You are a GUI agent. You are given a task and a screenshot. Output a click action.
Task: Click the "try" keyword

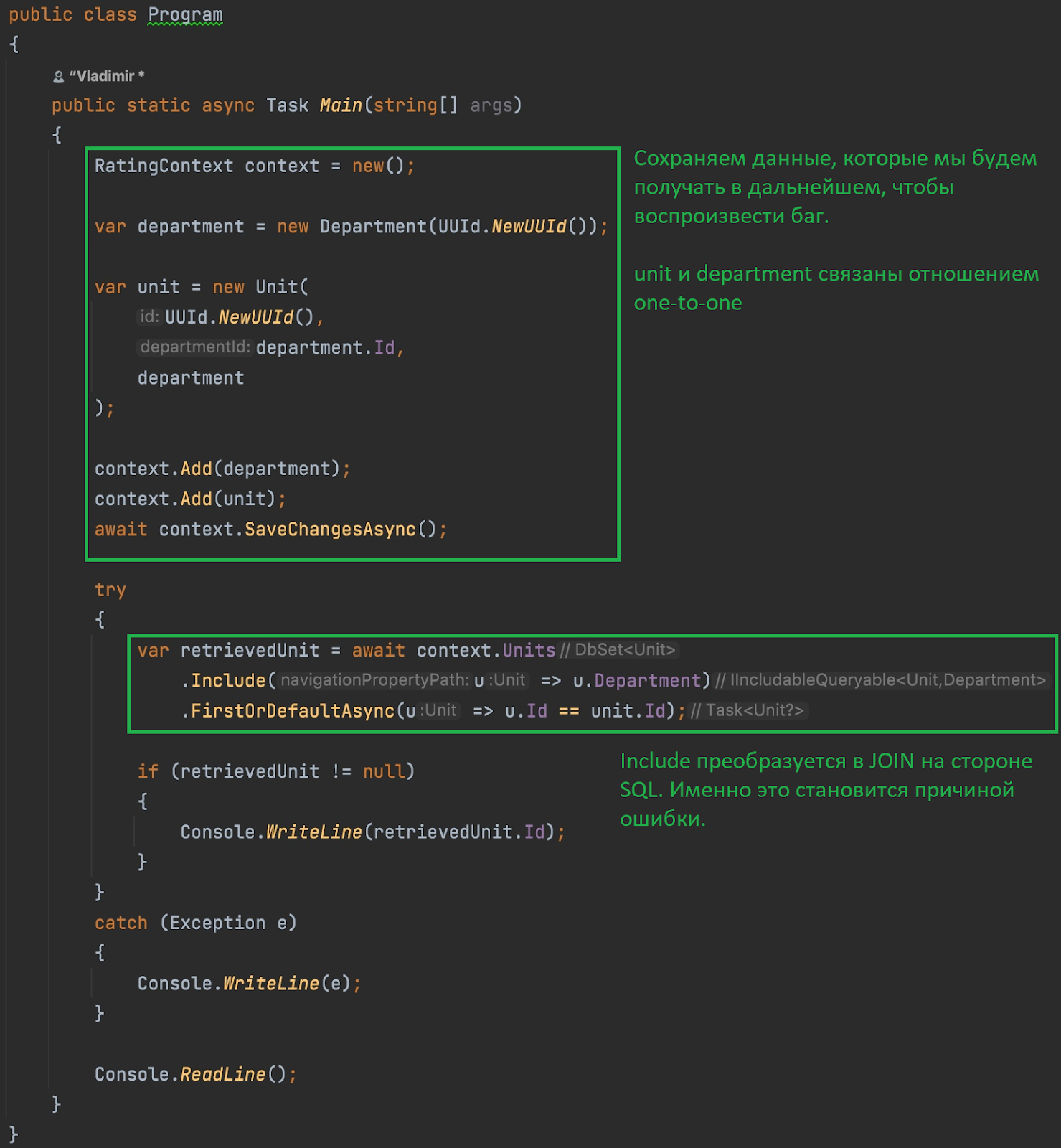pyautogui.click(x=110, y=590)
